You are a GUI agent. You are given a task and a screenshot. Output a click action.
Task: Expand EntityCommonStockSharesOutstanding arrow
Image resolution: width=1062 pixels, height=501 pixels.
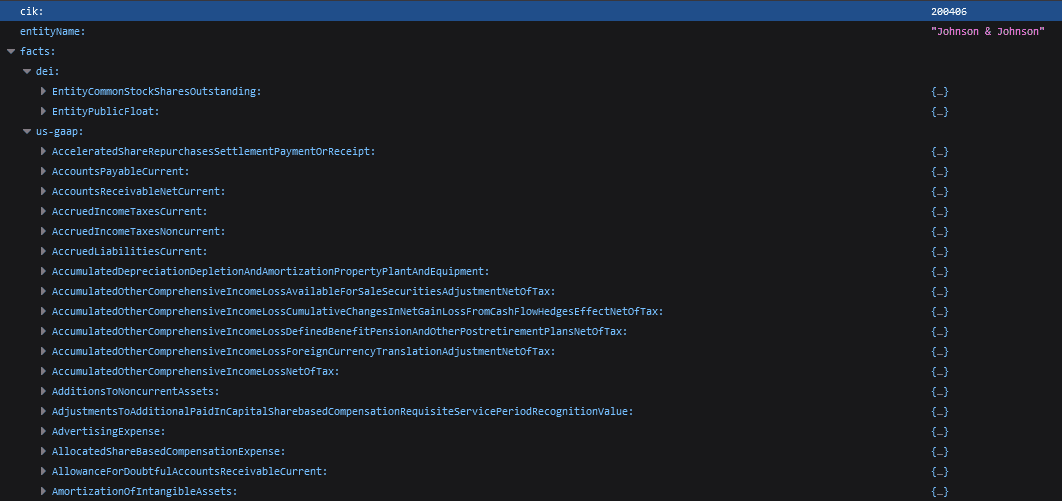tap(43, 91)
